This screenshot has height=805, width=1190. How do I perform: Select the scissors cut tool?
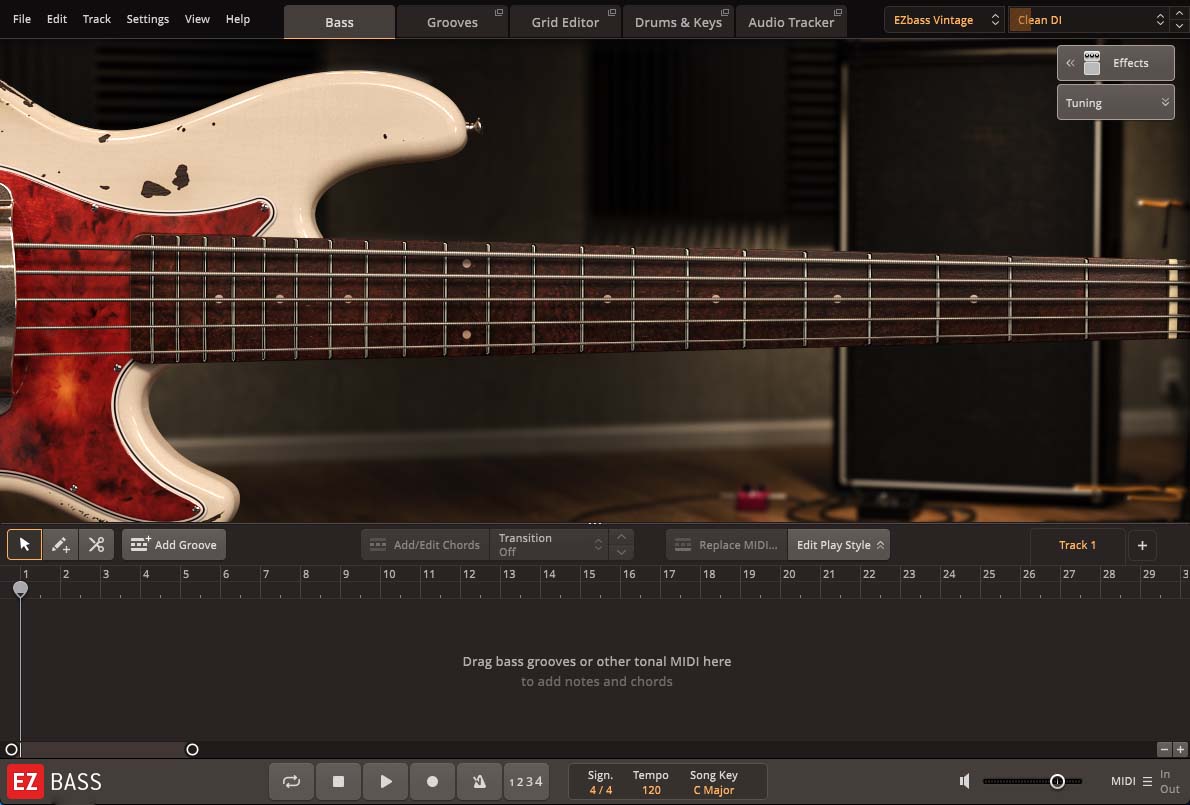point(96,544)
